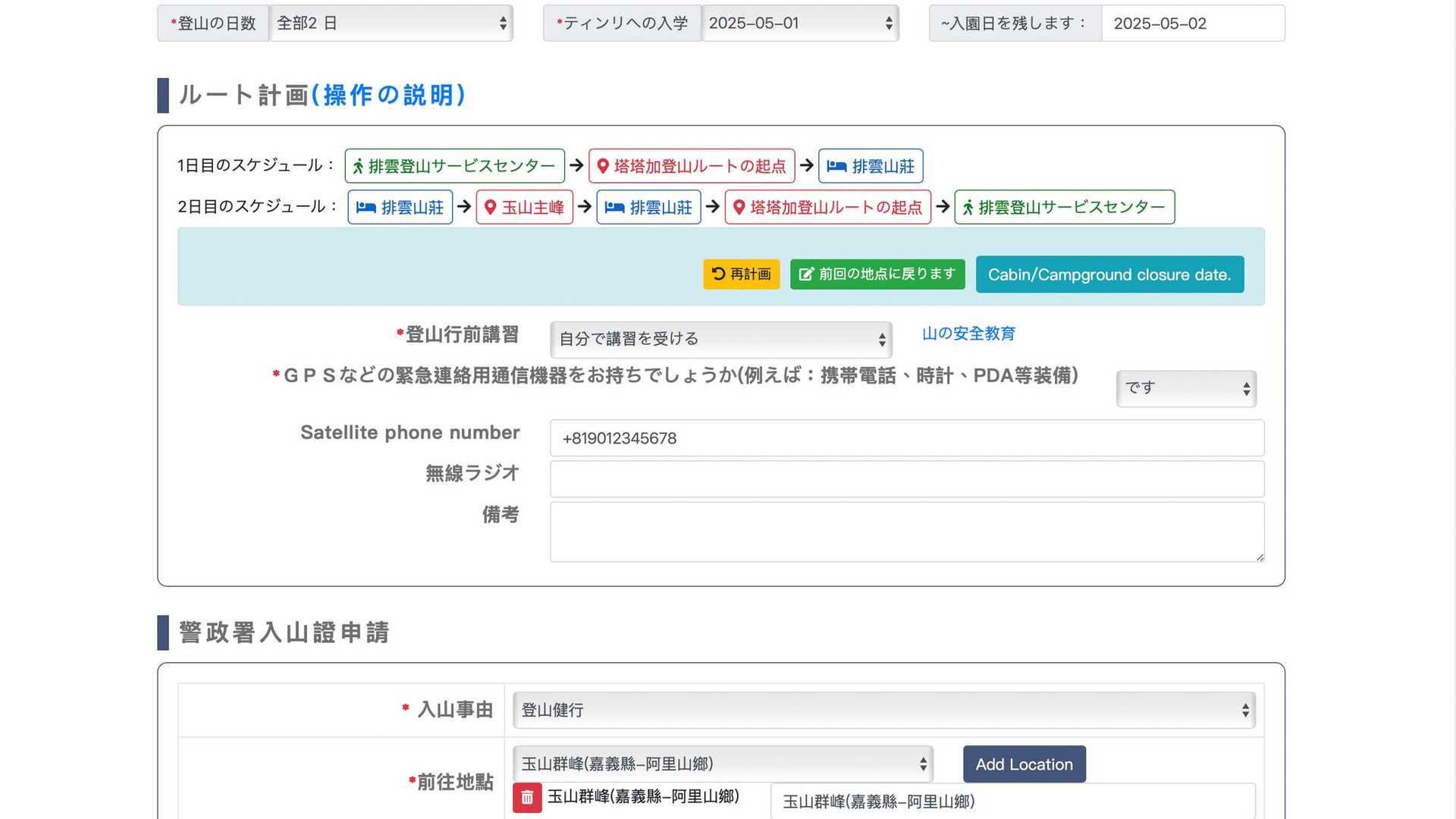Open the 入山事由 dropdown
1456x819 pixels.
coord(883,711)
